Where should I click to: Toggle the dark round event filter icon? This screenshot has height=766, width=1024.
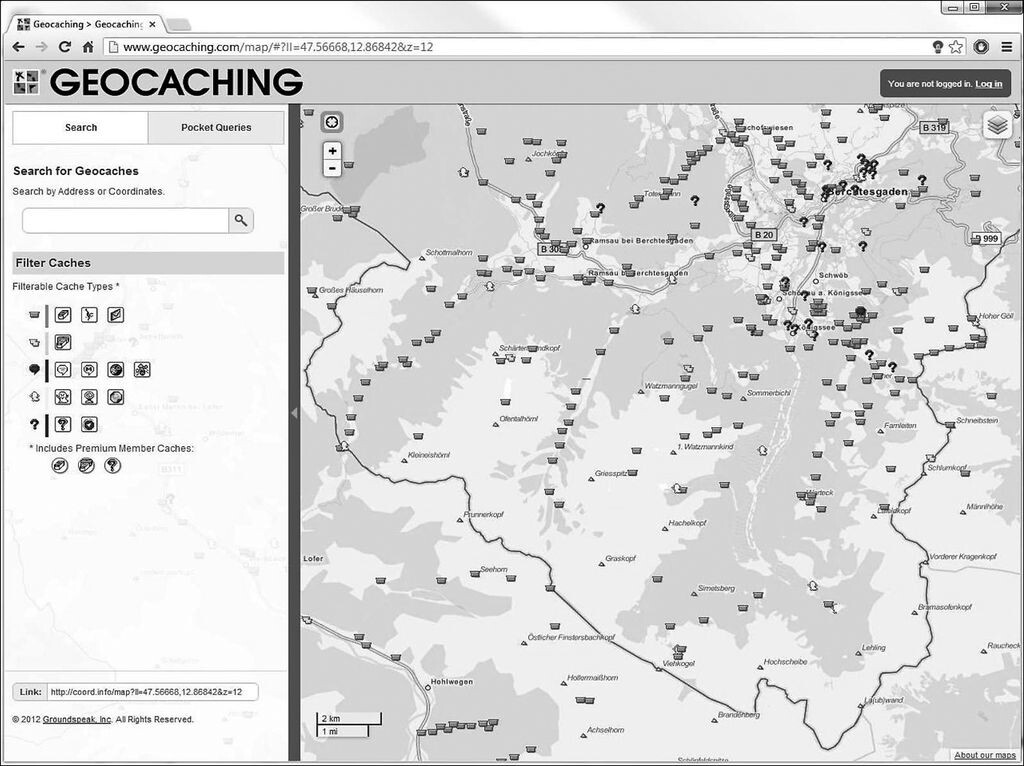[115, 370]
